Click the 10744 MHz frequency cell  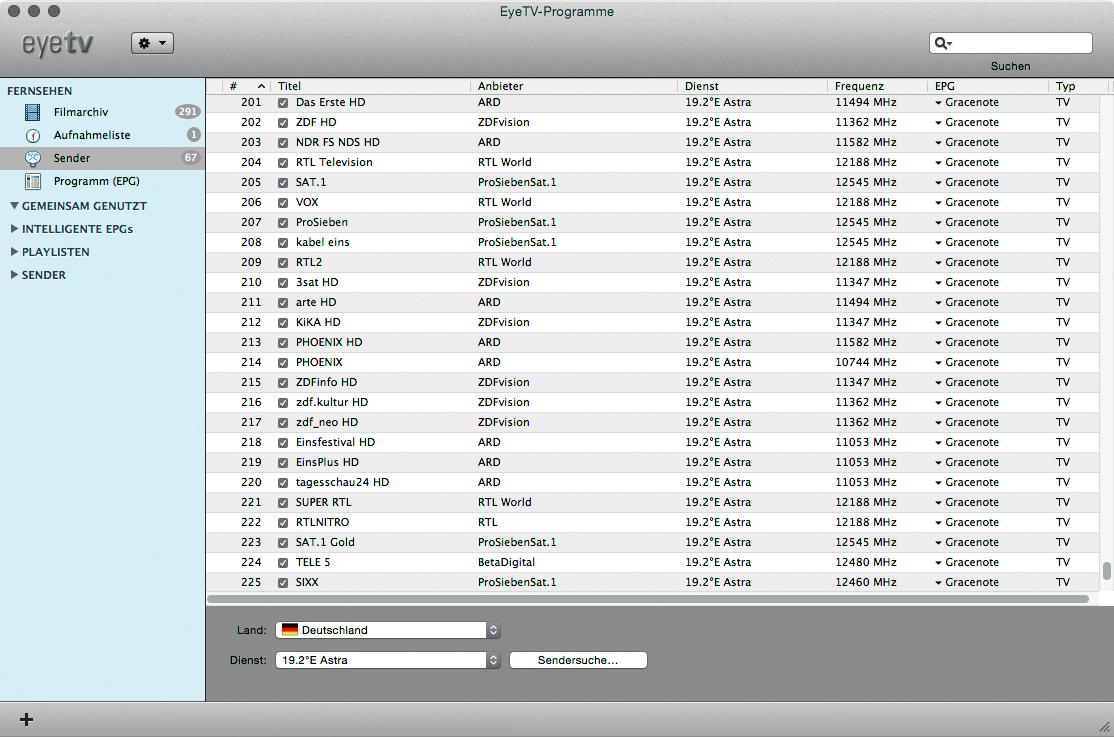pyautogui.click(x=866, y=362)
